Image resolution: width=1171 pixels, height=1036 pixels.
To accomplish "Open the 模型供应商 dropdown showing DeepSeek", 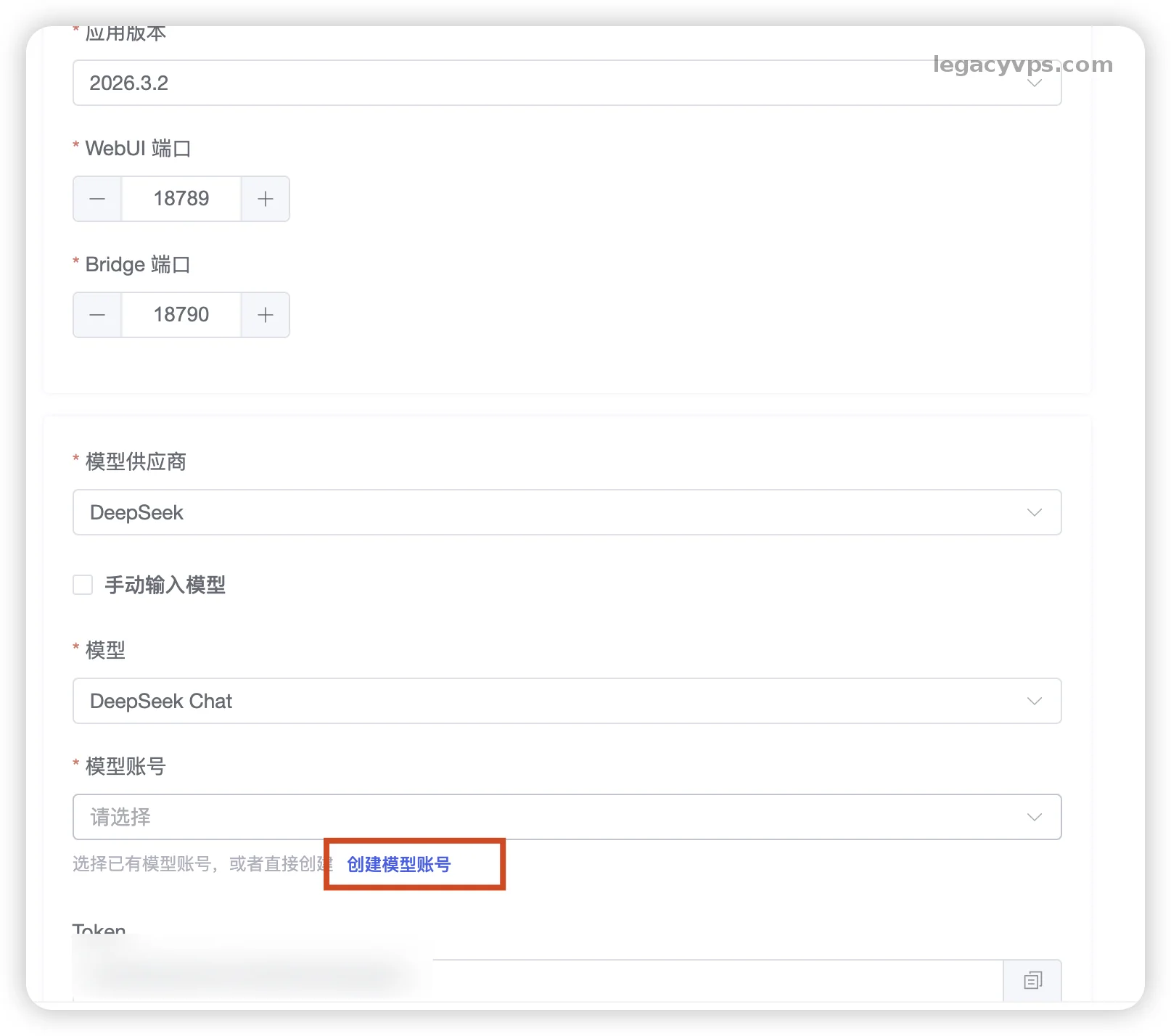I will [508, 513].
